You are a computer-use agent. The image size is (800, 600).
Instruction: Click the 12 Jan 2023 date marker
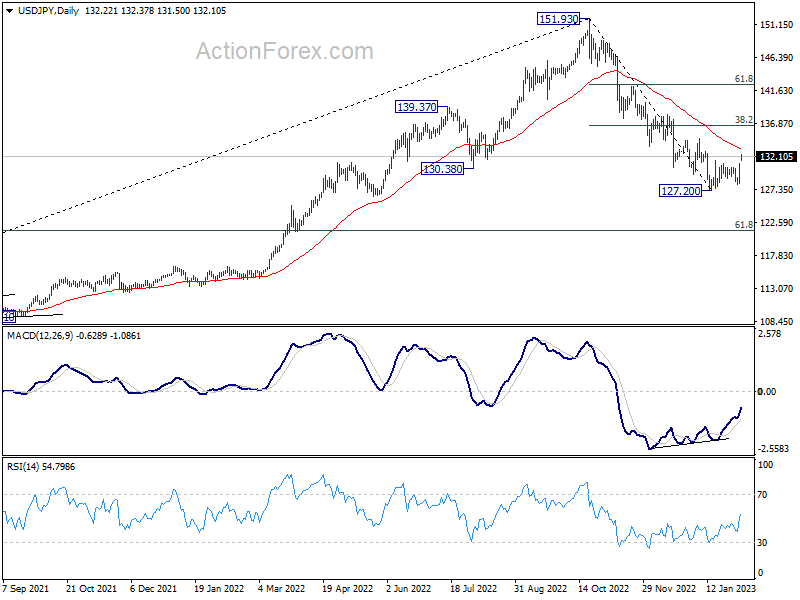(731, 588)
